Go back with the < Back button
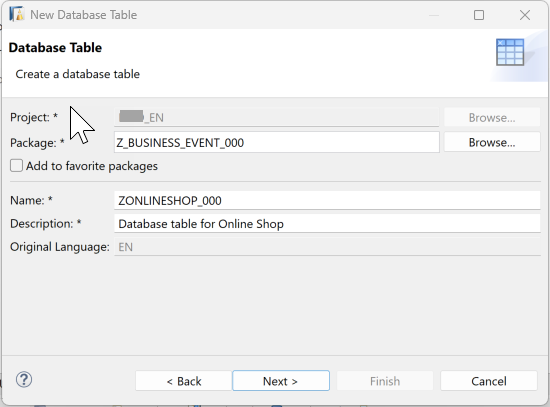This screenshot has width=550, height=407. (x=184, y=381)
